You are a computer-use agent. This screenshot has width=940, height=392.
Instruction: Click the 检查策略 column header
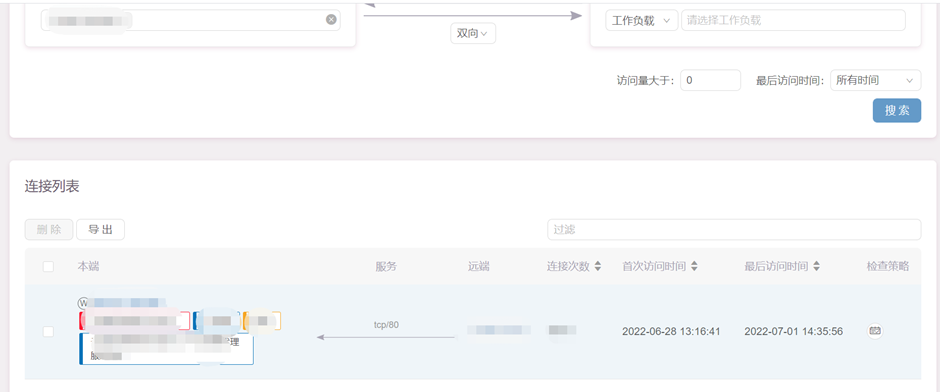click(x=888, y=267)
